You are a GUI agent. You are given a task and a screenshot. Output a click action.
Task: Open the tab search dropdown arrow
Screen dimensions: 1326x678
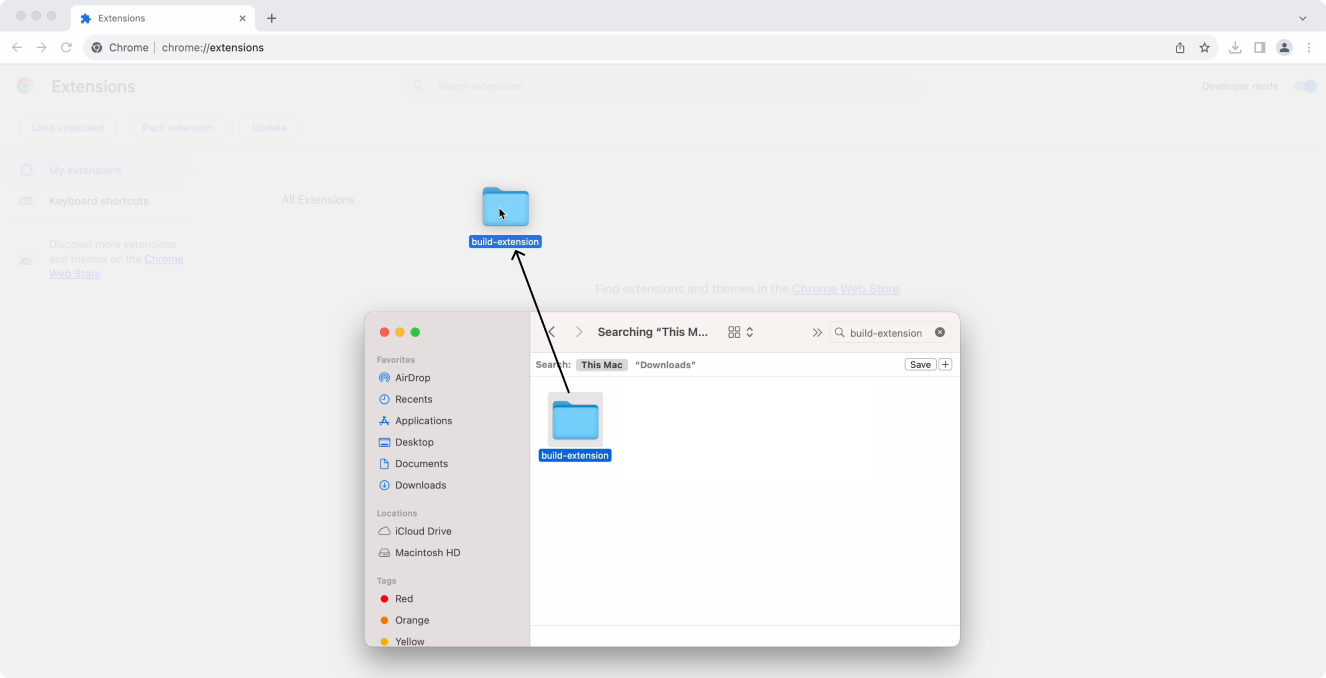point(1302,18)
